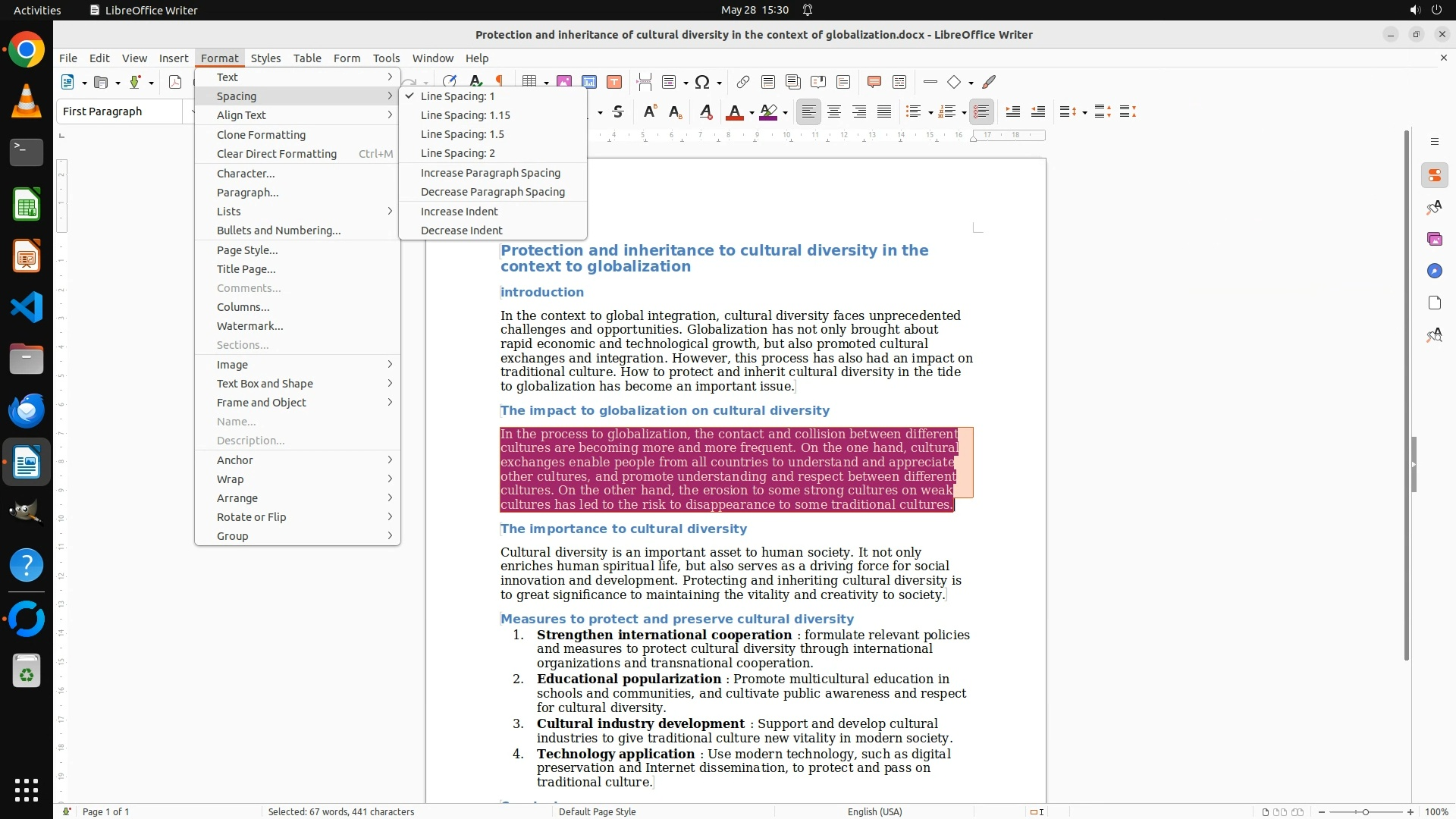The image size is (1456, 819).
Task: Click the zoom slider in status bar
Action: click(1365, 811)
